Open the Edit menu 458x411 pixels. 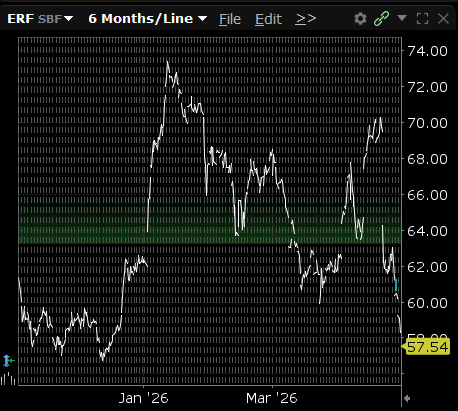coord(268,19)
